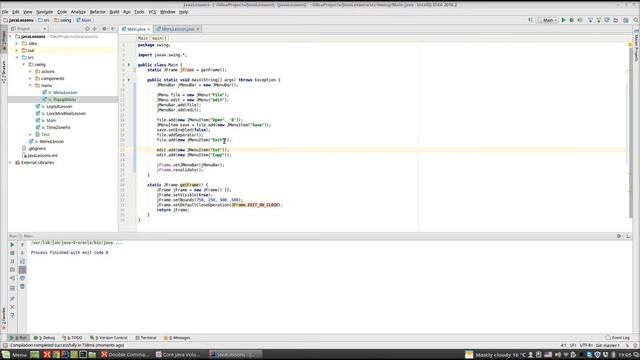Open Run panel settings gear
640x360 pixels.
click(x=619, y=236)
